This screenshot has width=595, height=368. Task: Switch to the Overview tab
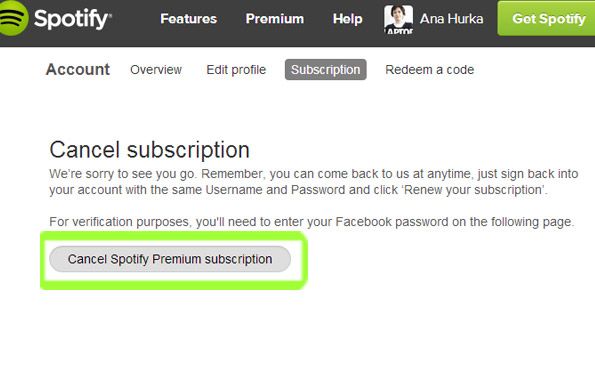point(156,70)
